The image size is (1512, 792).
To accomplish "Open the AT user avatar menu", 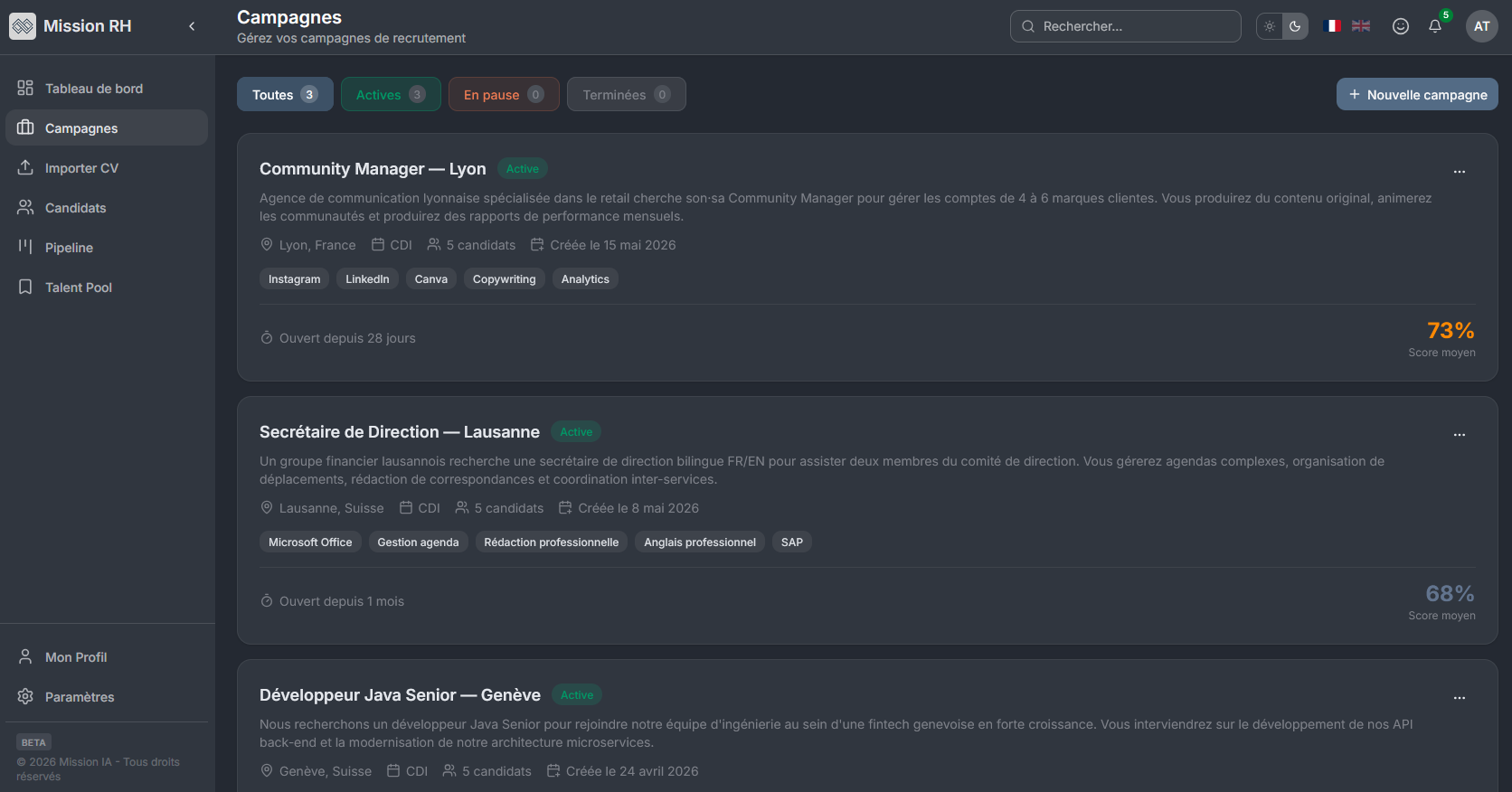I will (1482, 26).
